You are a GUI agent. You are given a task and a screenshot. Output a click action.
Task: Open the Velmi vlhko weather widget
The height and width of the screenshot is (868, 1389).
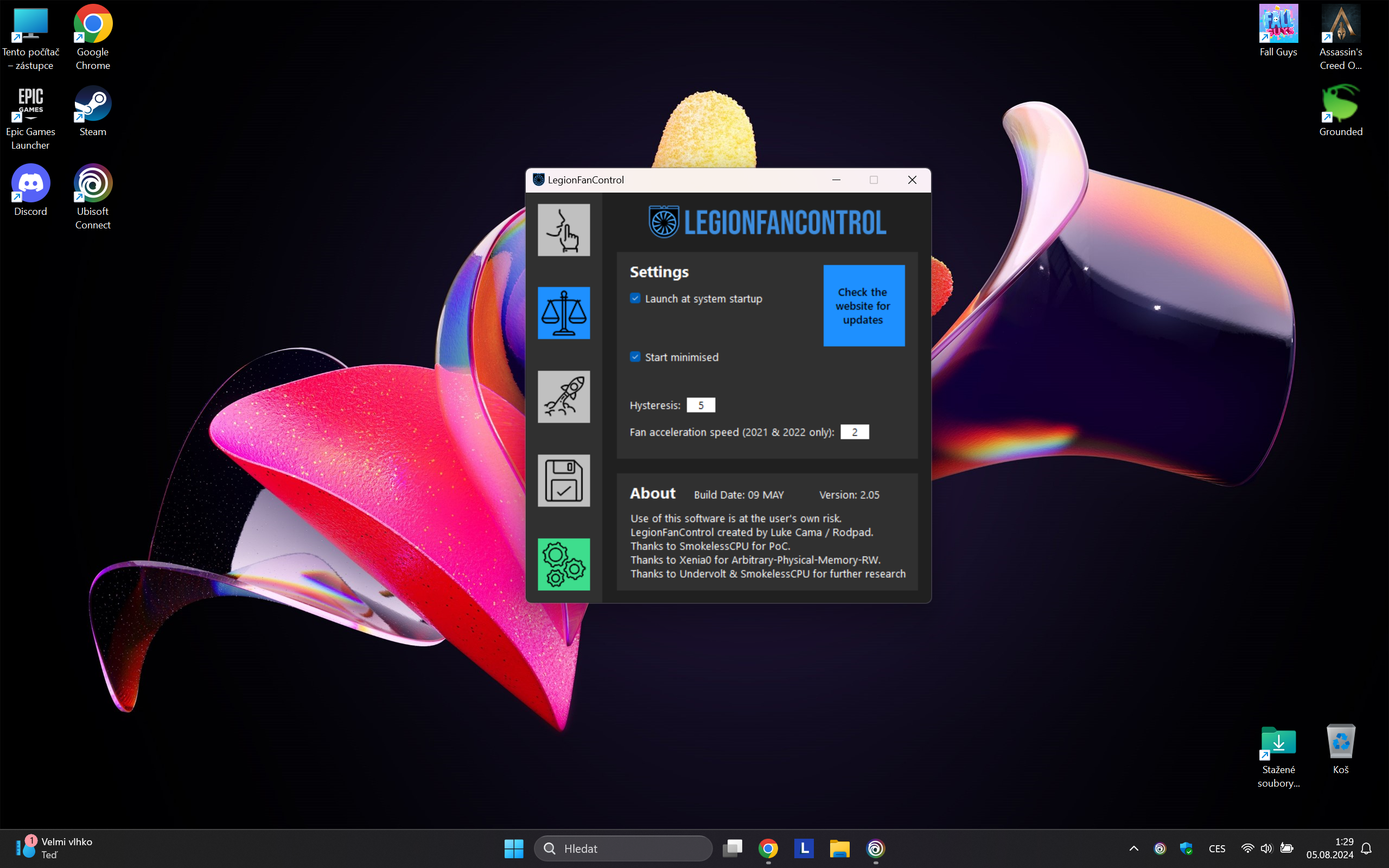(53, 848)
